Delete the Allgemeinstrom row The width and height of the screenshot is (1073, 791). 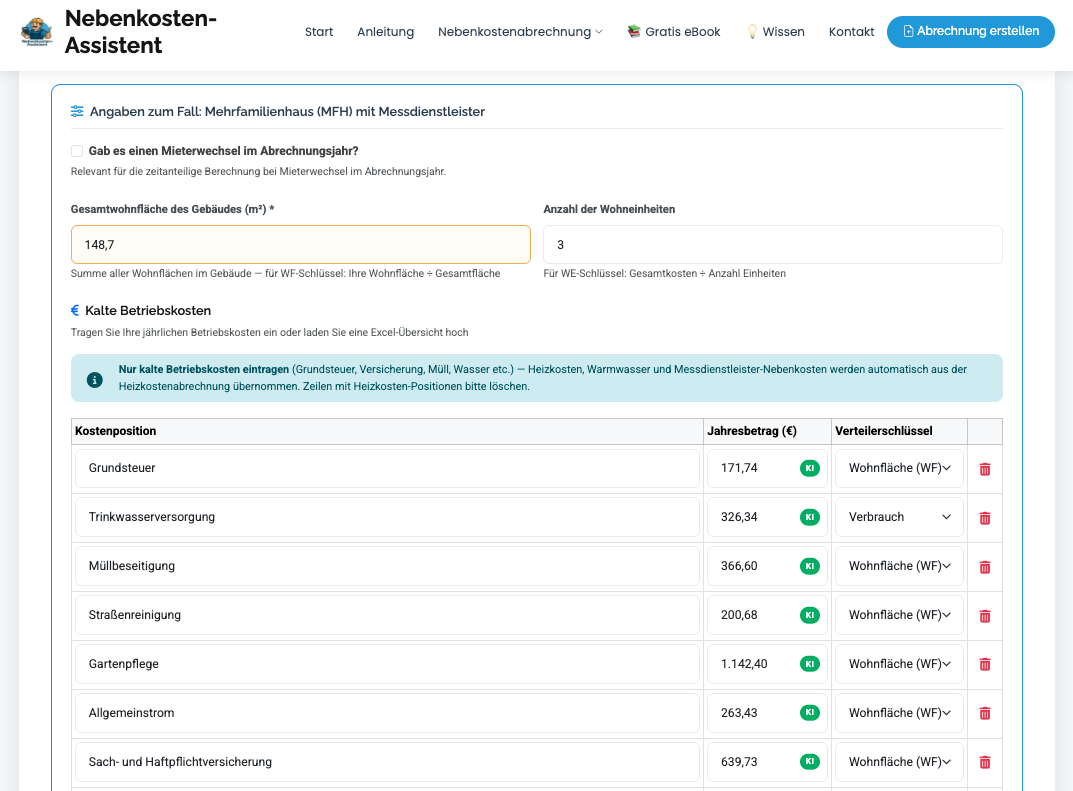[985, 713]
